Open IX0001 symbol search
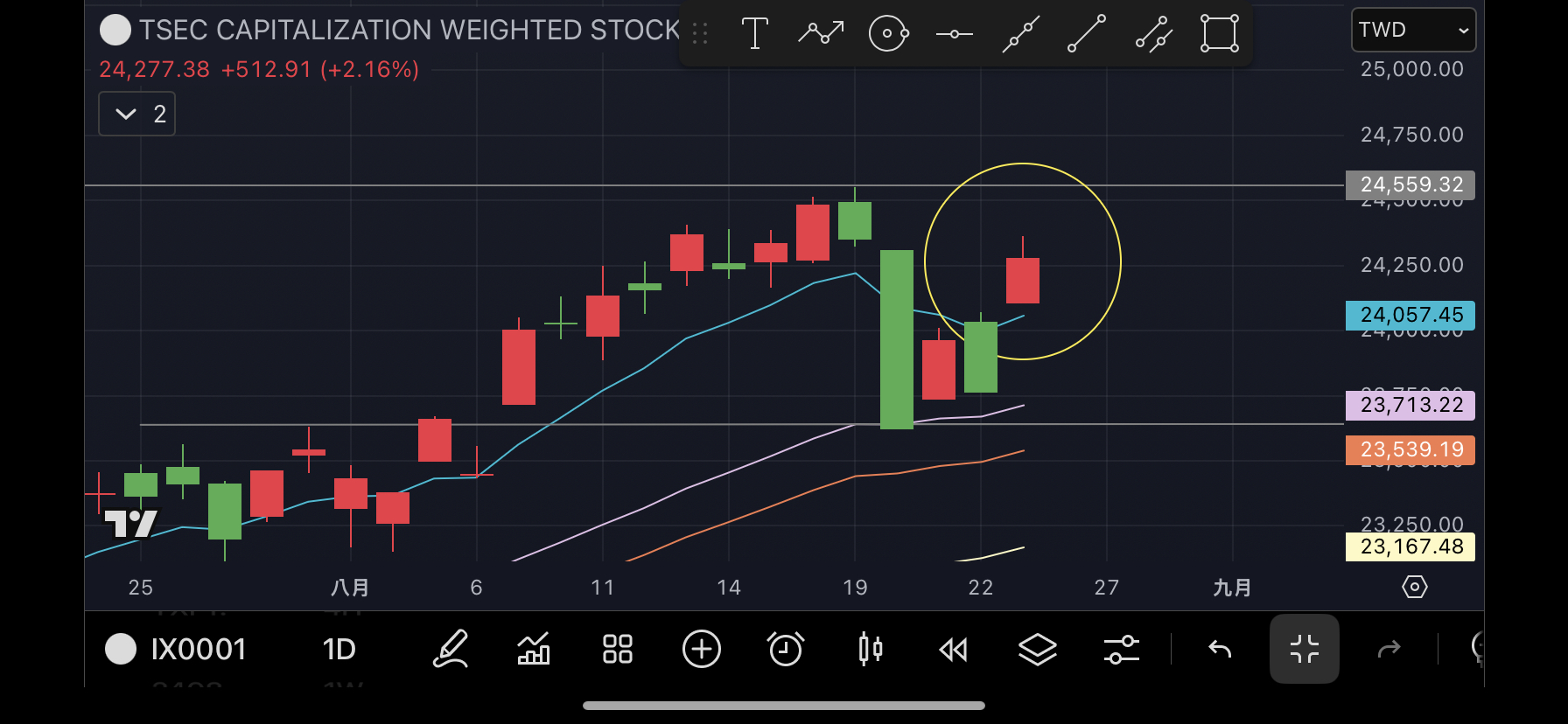 tap(177, 649)
